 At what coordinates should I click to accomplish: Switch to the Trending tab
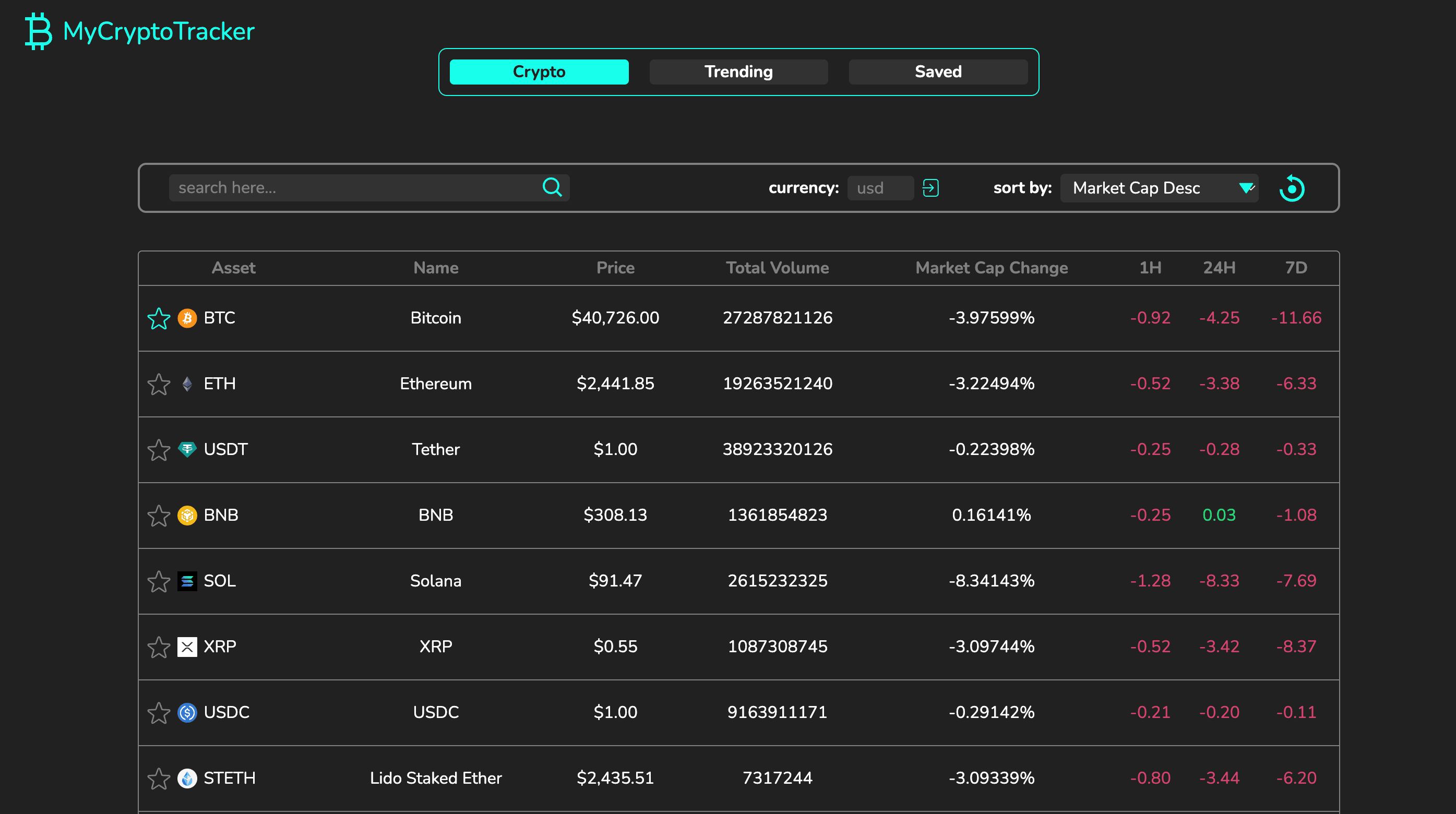tap(738, 72)
